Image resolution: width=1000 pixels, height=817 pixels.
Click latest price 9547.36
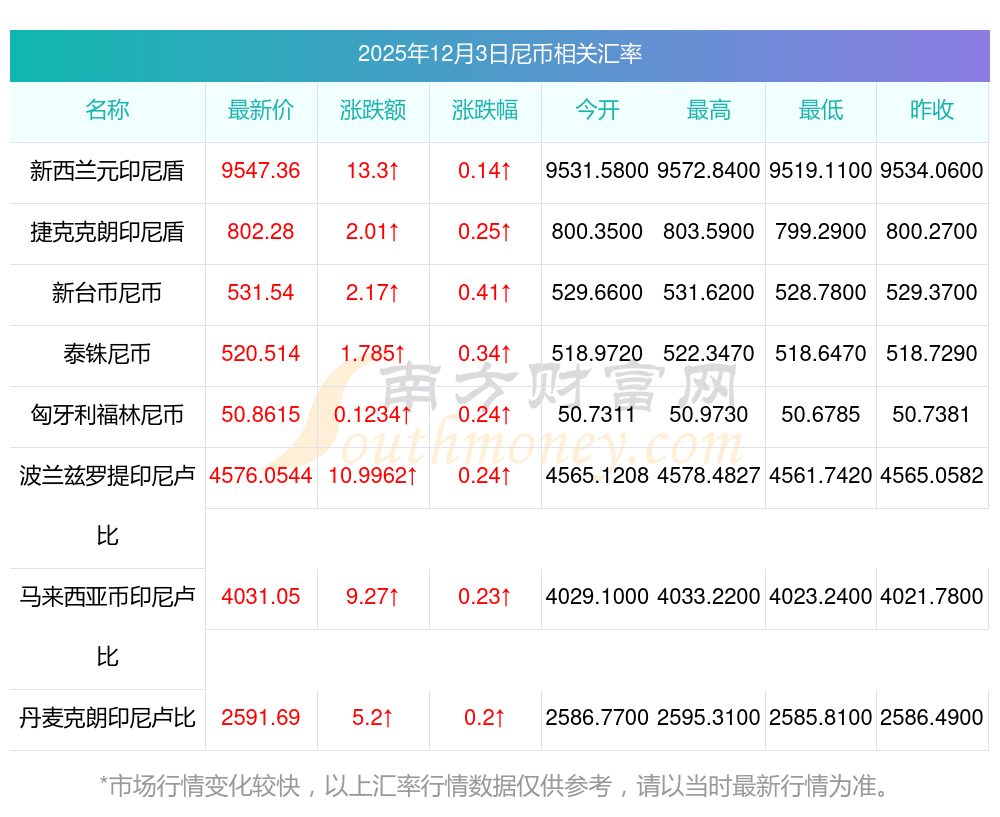click(x=261, y=171)
